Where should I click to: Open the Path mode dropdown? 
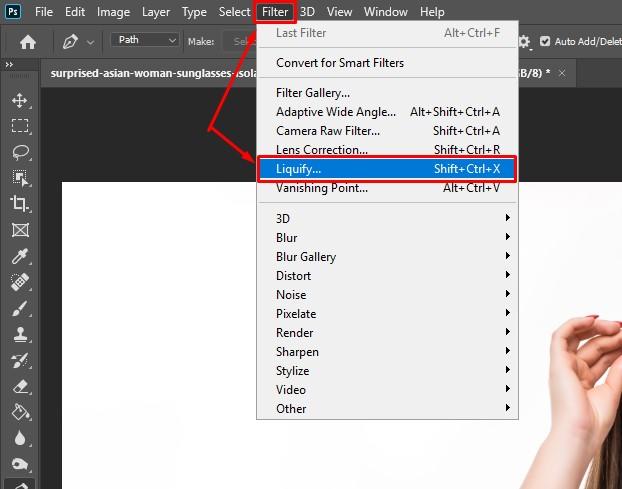click(x=145, y=40)
